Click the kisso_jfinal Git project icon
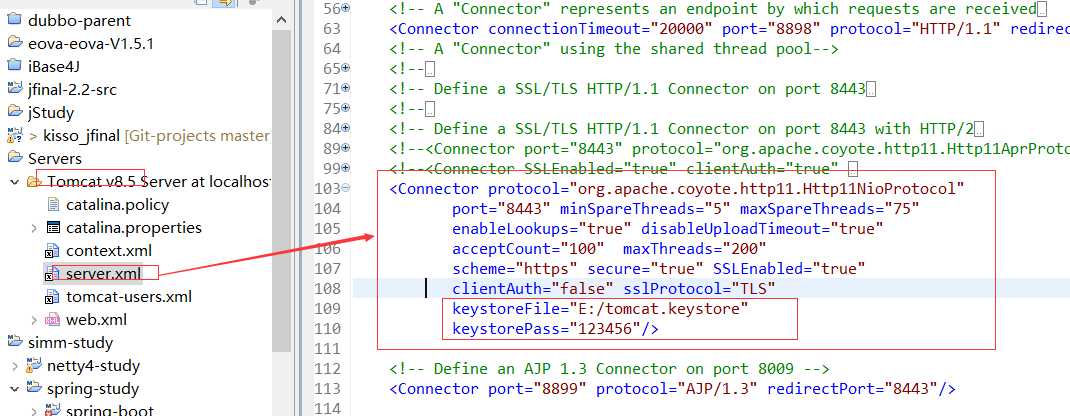Viewport: 1070px width, 416px height. 14,134
